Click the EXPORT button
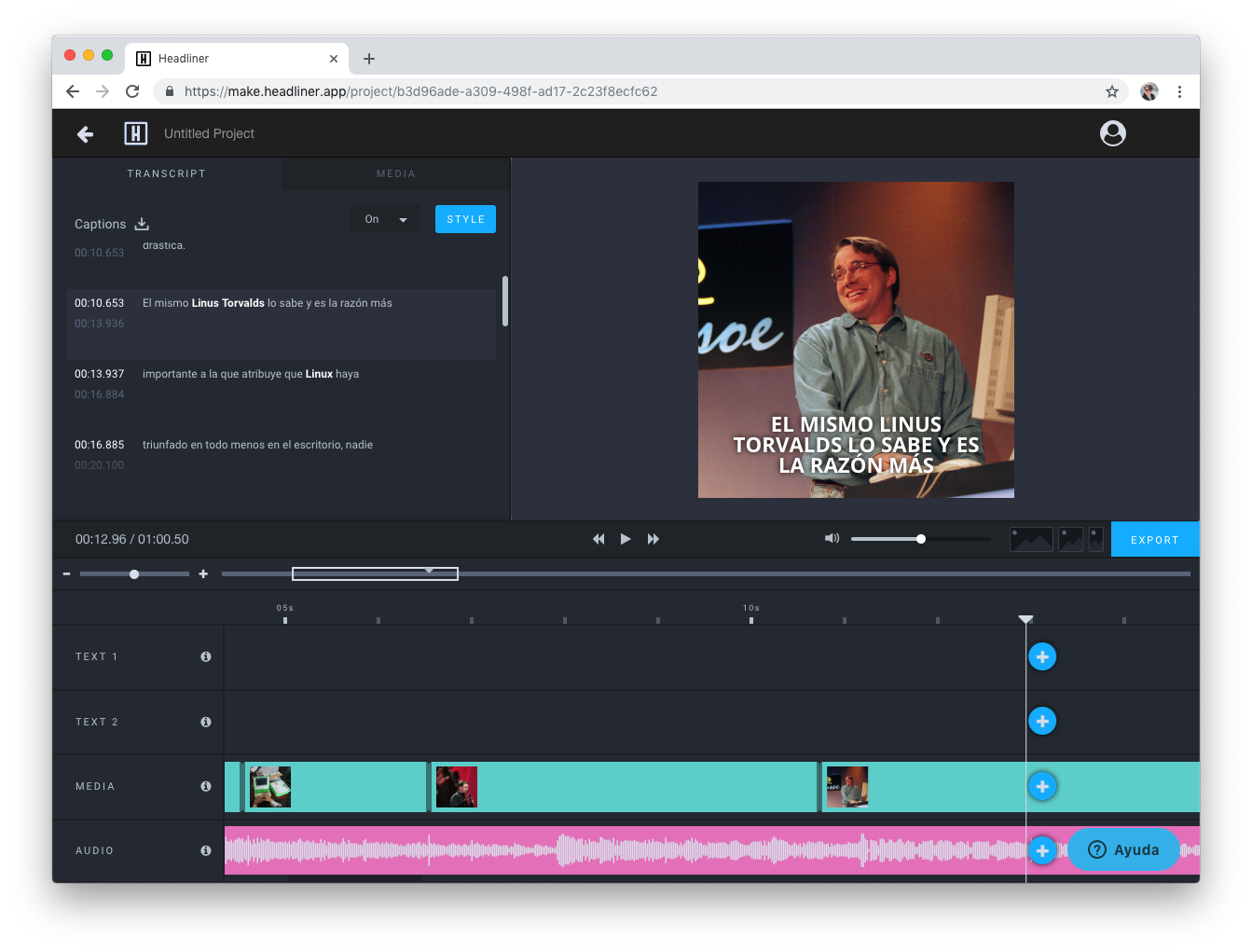This screenshot has height=952, width=1252. coord(1155,539)
